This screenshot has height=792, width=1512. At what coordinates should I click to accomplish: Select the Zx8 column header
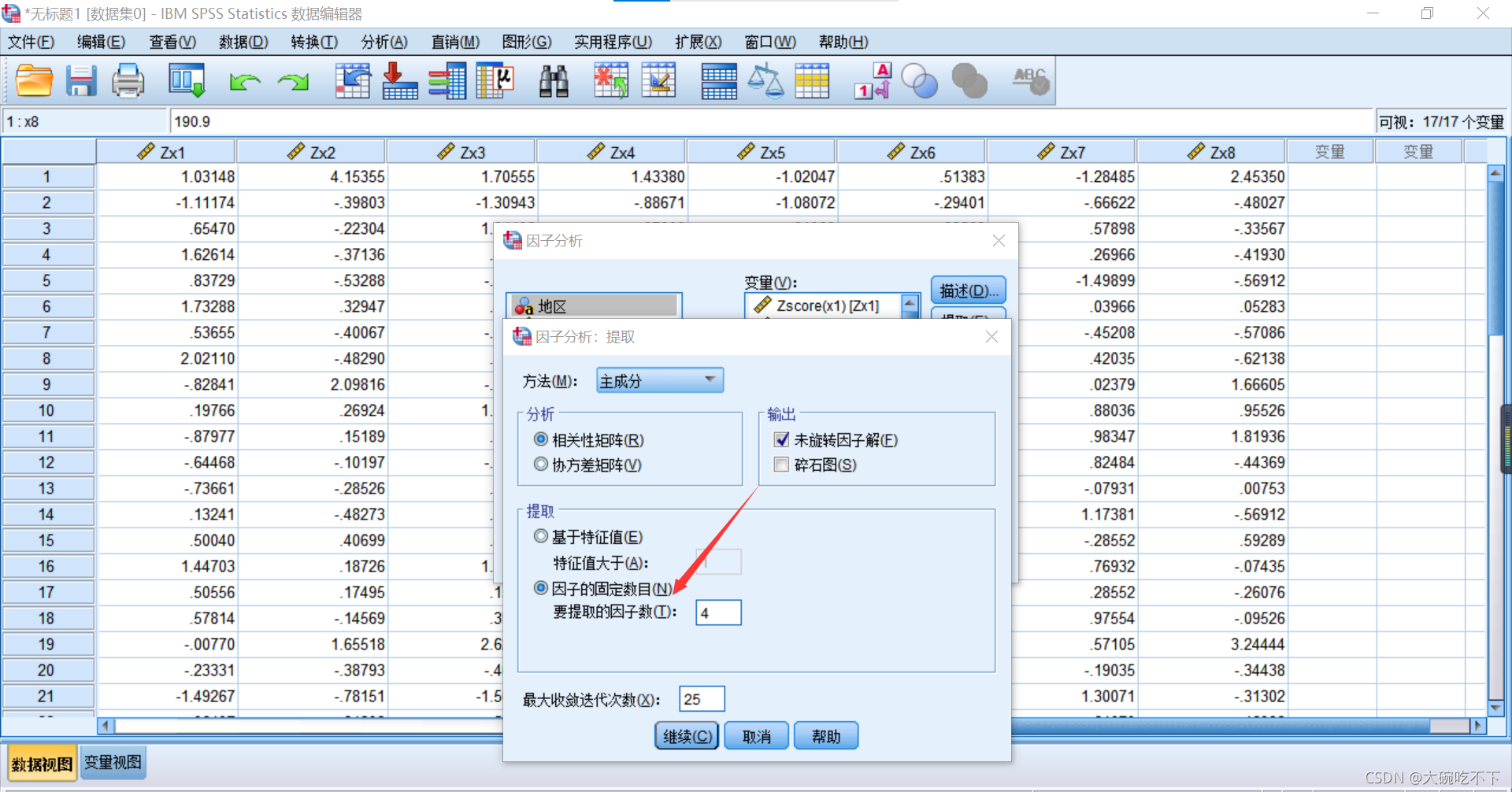click(1211, 152)
